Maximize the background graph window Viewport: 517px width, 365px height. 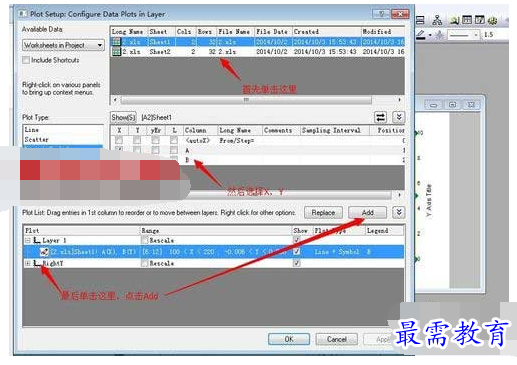coord(452,105)
